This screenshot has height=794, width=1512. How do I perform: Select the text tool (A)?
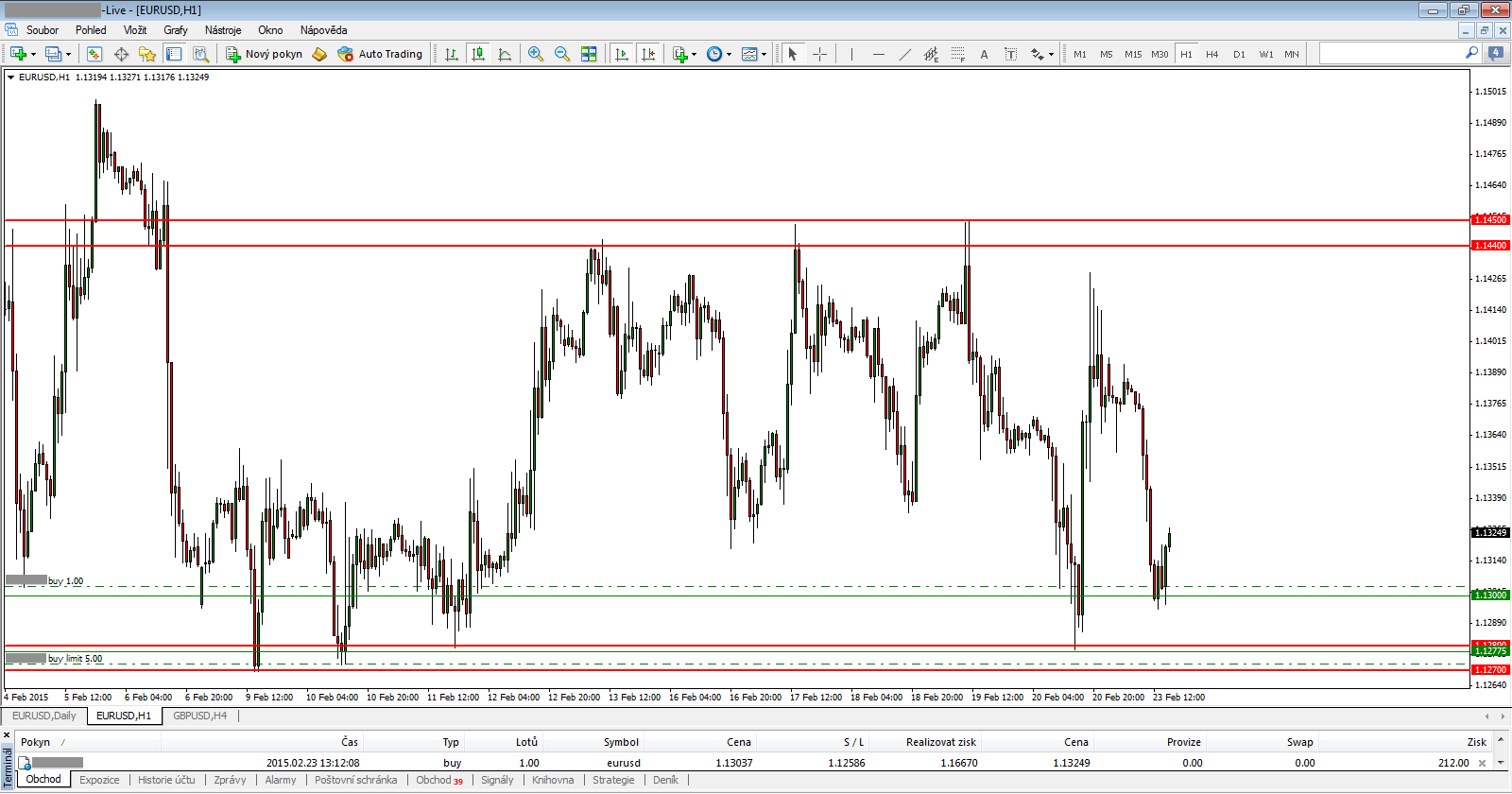pyautogui.click(x=984, y=54)
